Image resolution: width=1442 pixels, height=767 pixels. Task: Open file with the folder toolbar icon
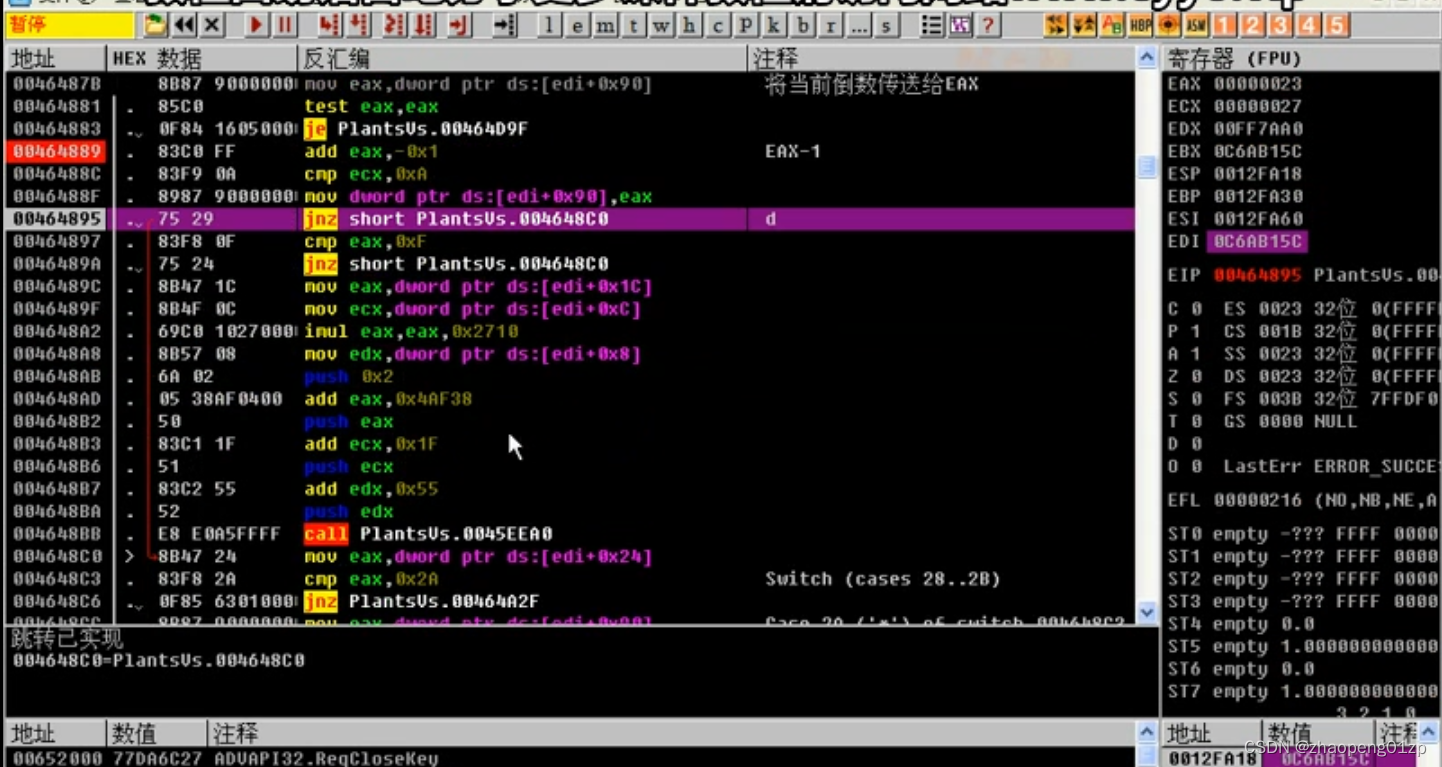pos(155,25)
